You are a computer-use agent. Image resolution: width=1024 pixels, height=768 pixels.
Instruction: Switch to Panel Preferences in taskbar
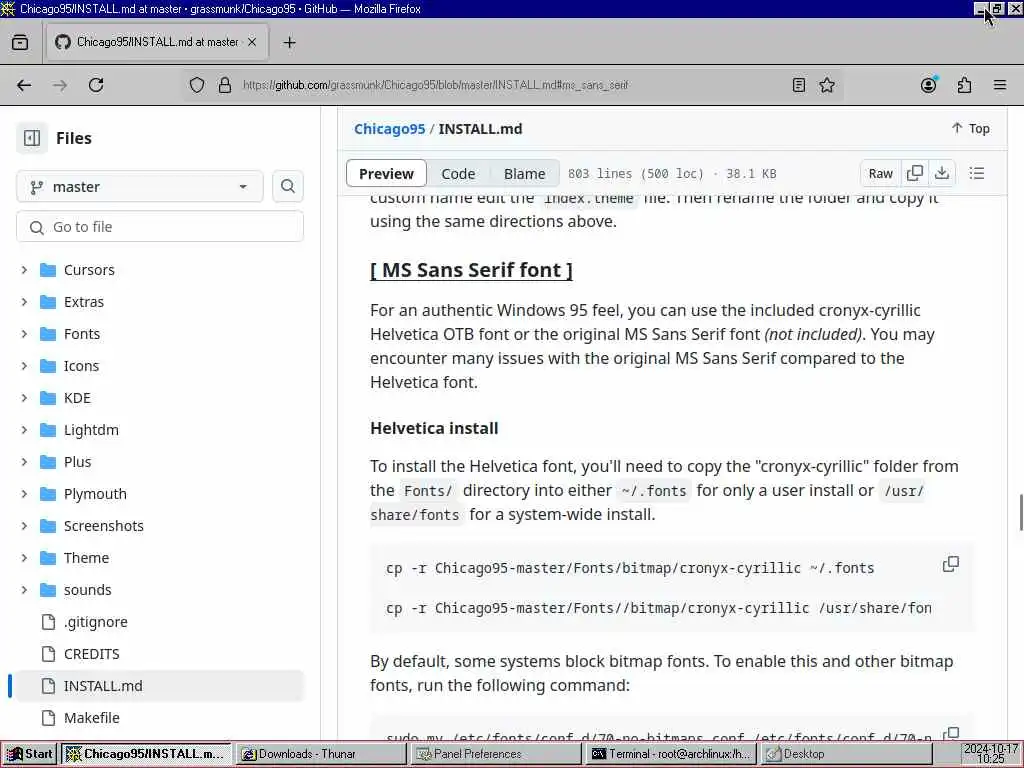pos(496,754)
